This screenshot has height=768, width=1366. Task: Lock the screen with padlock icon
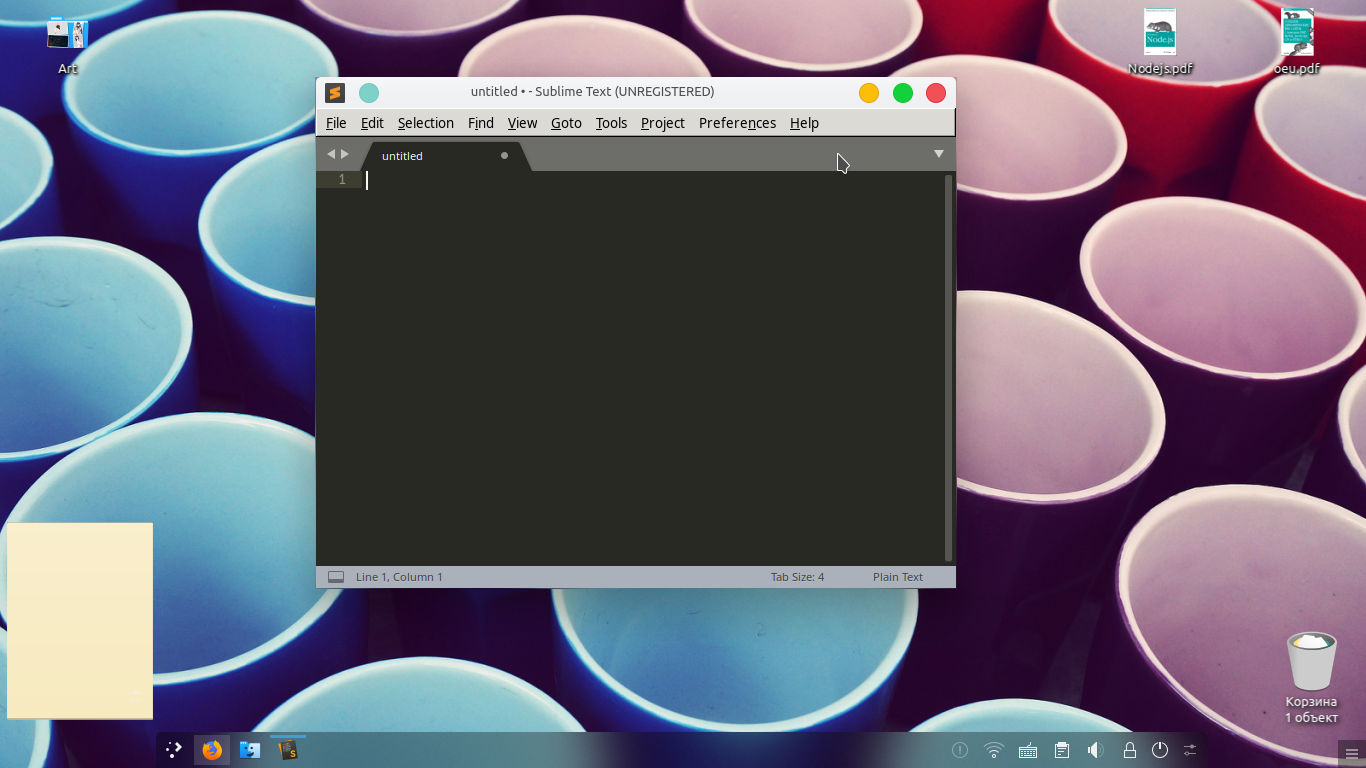click(x=1130, y=750)
